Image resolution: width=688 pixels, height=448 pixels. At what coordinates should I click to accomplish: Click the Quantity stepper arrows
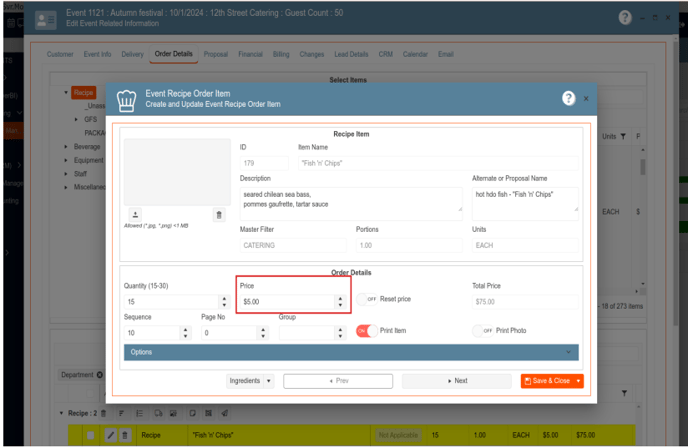click(x=223, y=301)
